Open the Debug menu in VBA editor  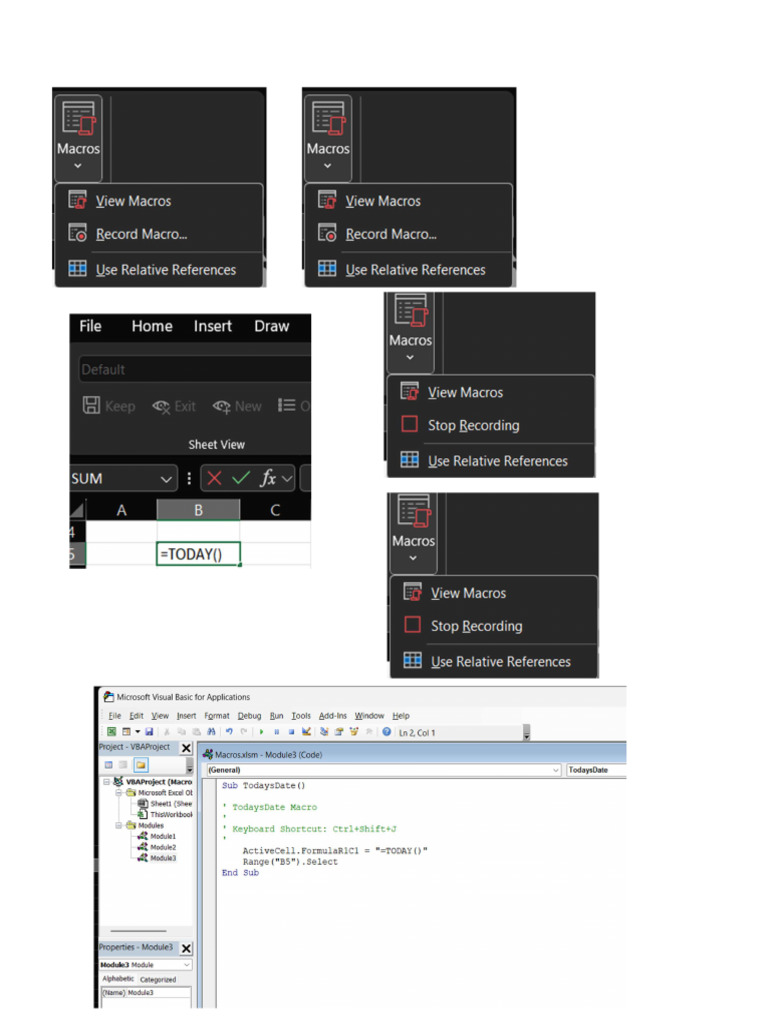click(249, 716)
